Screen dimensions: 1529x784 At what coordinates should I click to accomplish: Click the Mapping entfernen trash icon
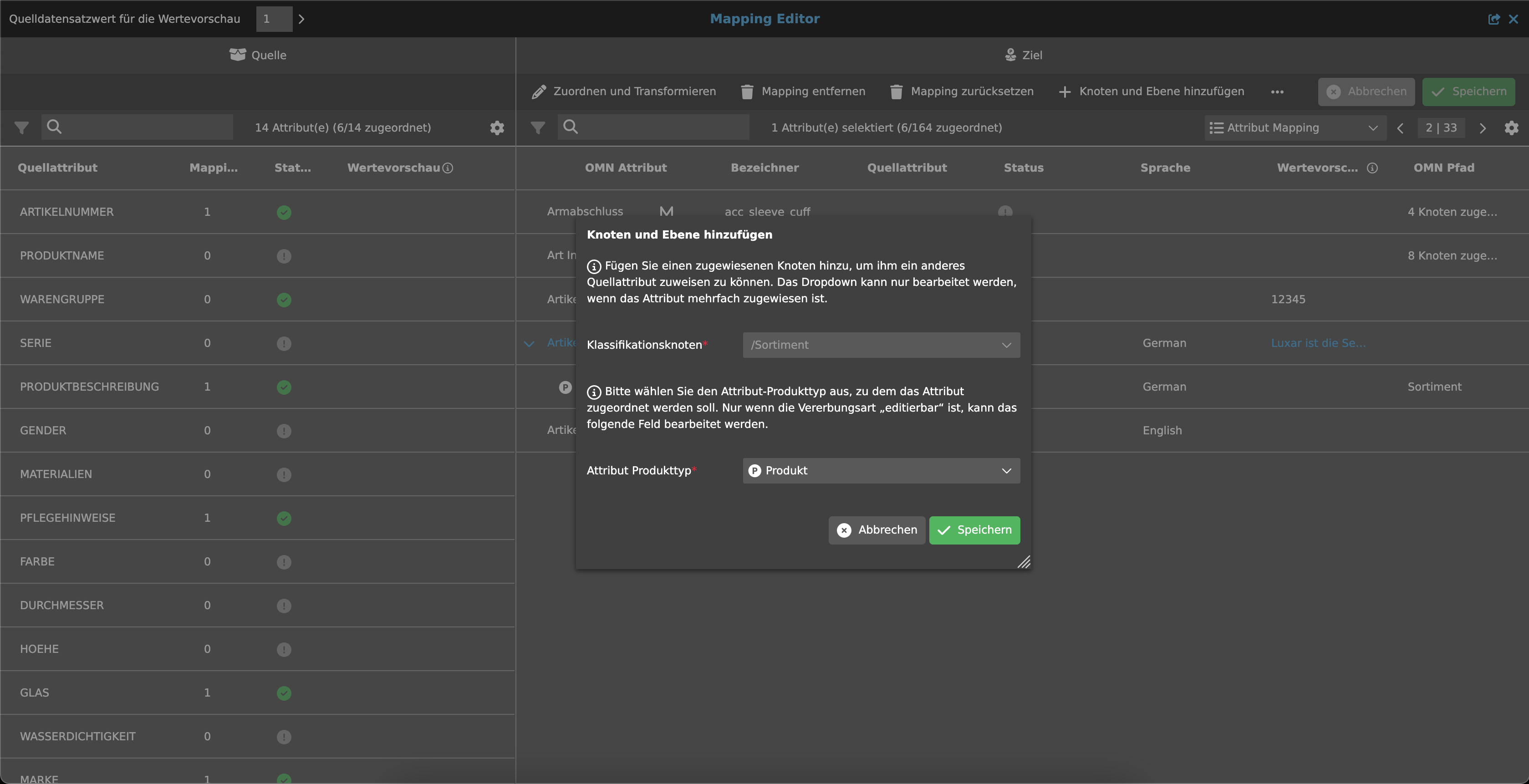[746, 92]
